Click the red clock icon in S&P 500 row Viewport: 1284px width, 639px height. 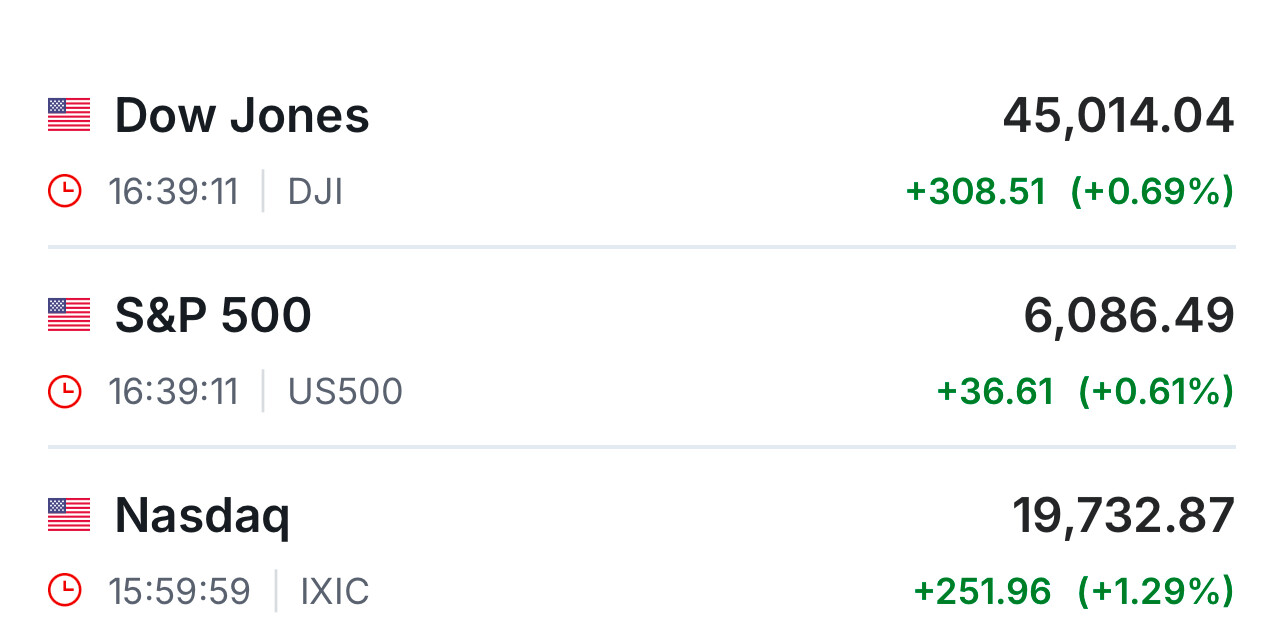tap(65, 391)
